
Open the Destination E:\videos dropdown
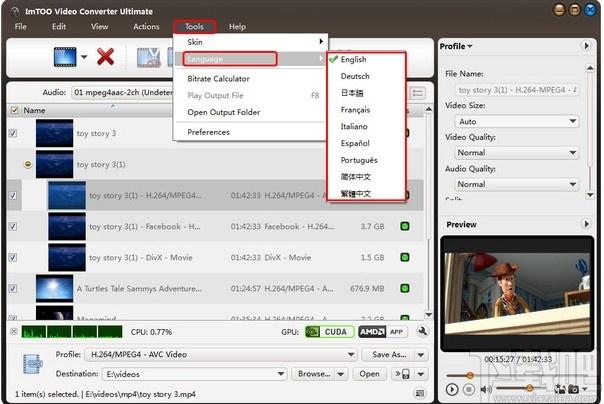pyautogui.click(x=194, y=374)
